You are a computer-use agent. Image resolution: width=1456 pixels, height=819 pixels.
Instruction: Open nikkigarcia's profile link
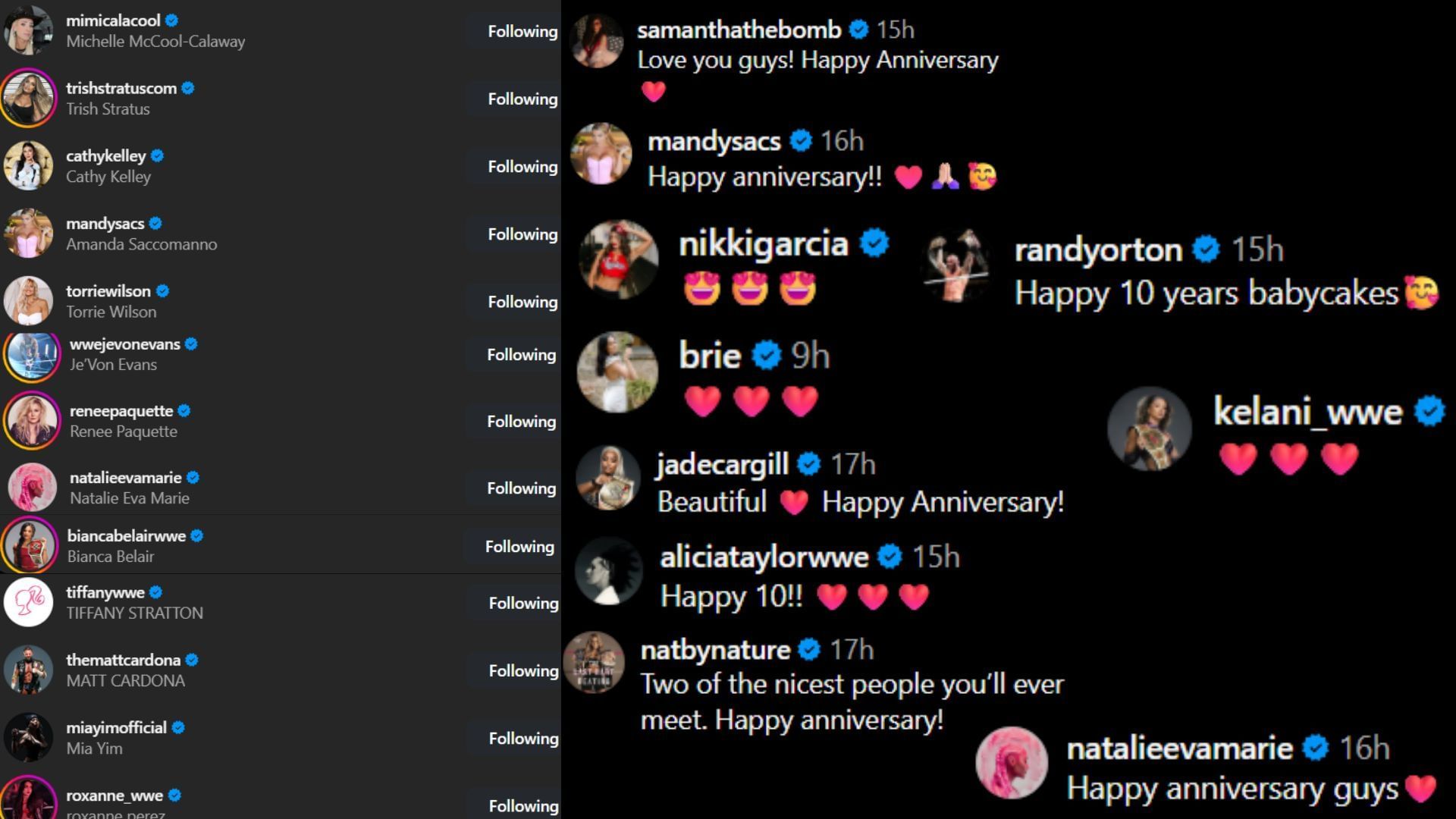coord(763,243)
